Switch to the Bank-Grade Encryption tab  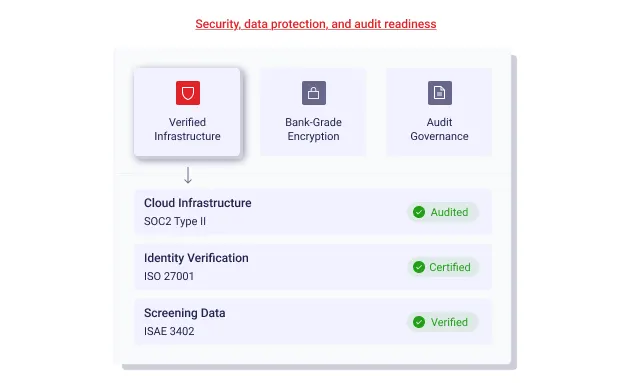313,112
